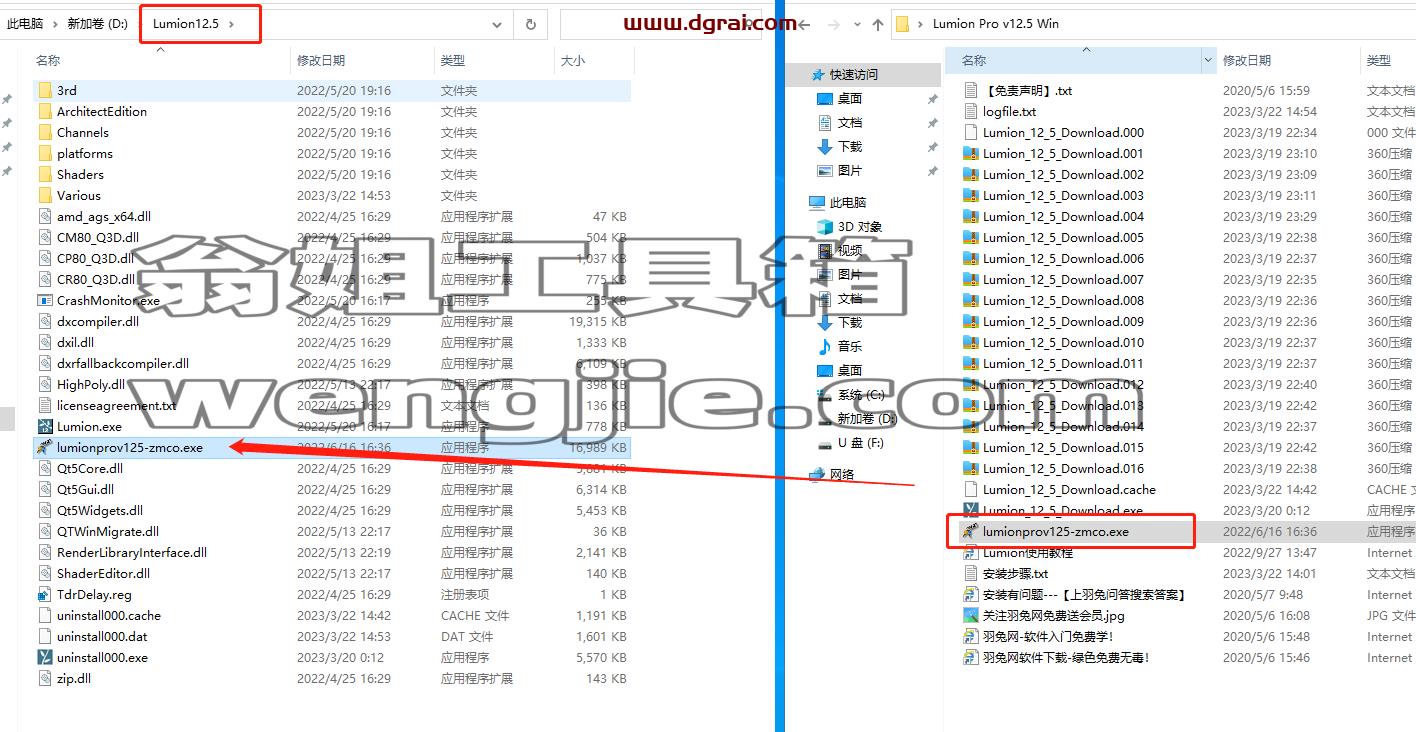Screen dimensions: 1416x732
Task: Select the zip.dll file icon
Action: 44,678
